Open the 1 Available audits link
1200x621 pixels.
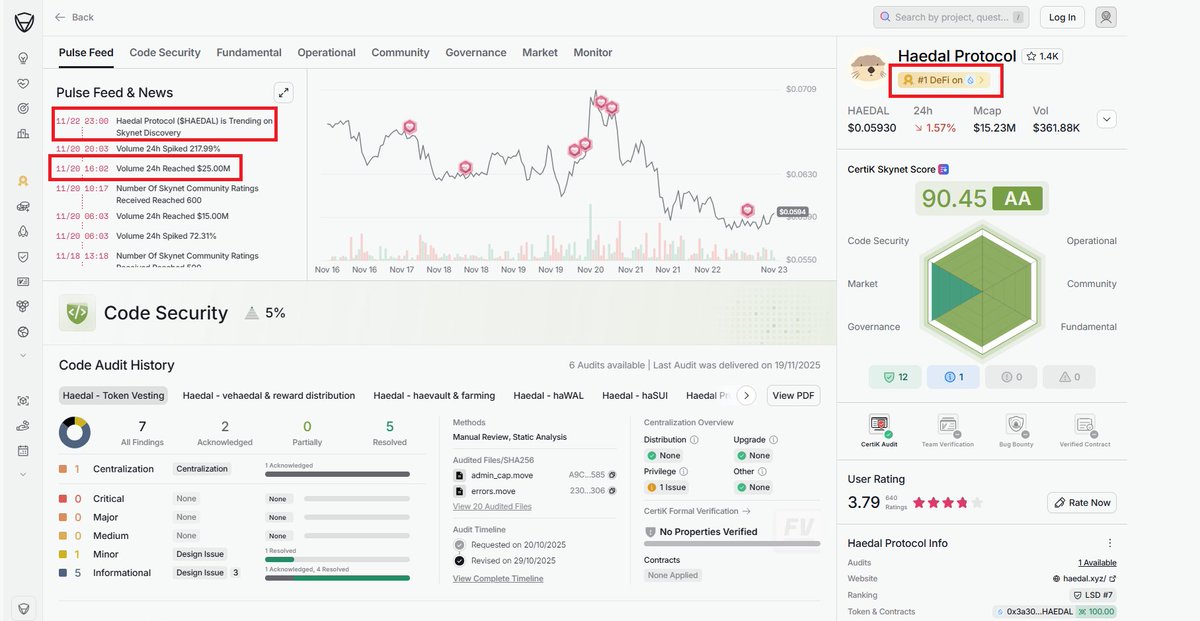(x=1097, y=563)
